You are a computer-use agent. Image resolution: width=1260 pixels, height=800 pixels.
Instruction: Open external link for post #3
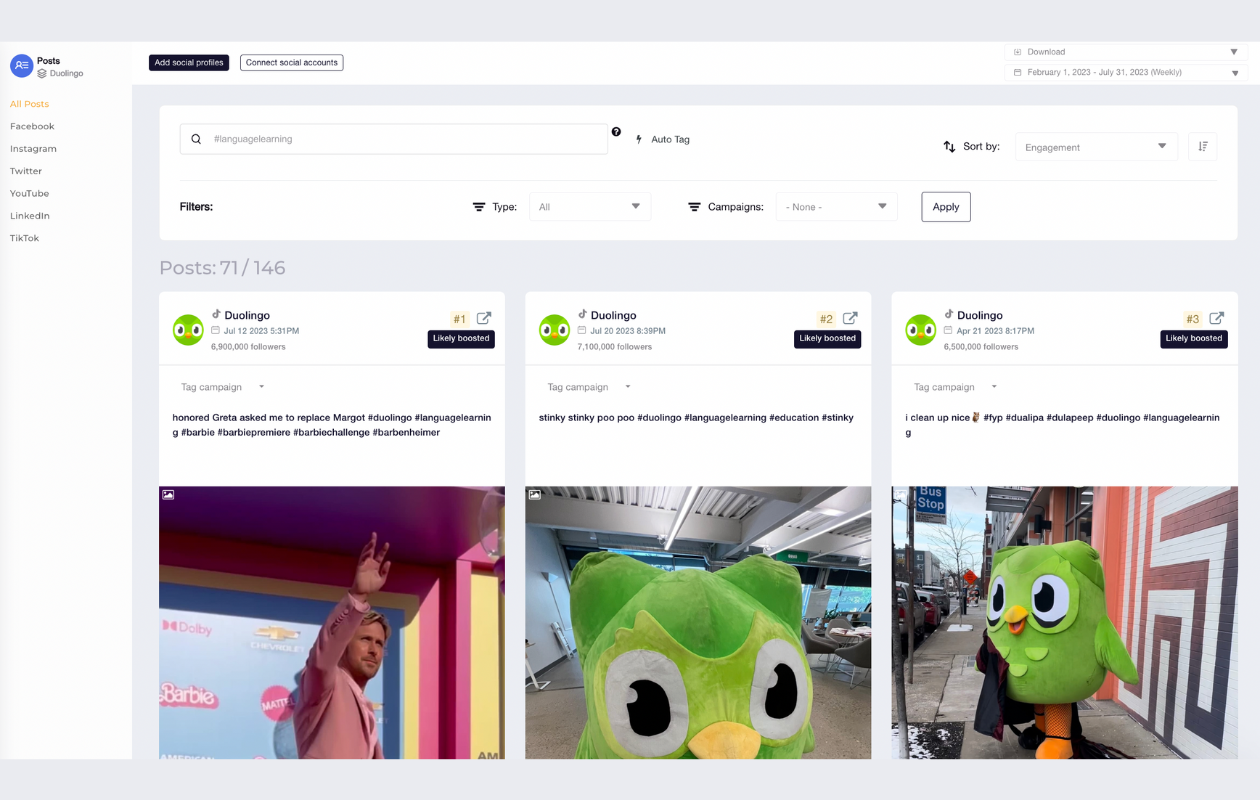1217,318
